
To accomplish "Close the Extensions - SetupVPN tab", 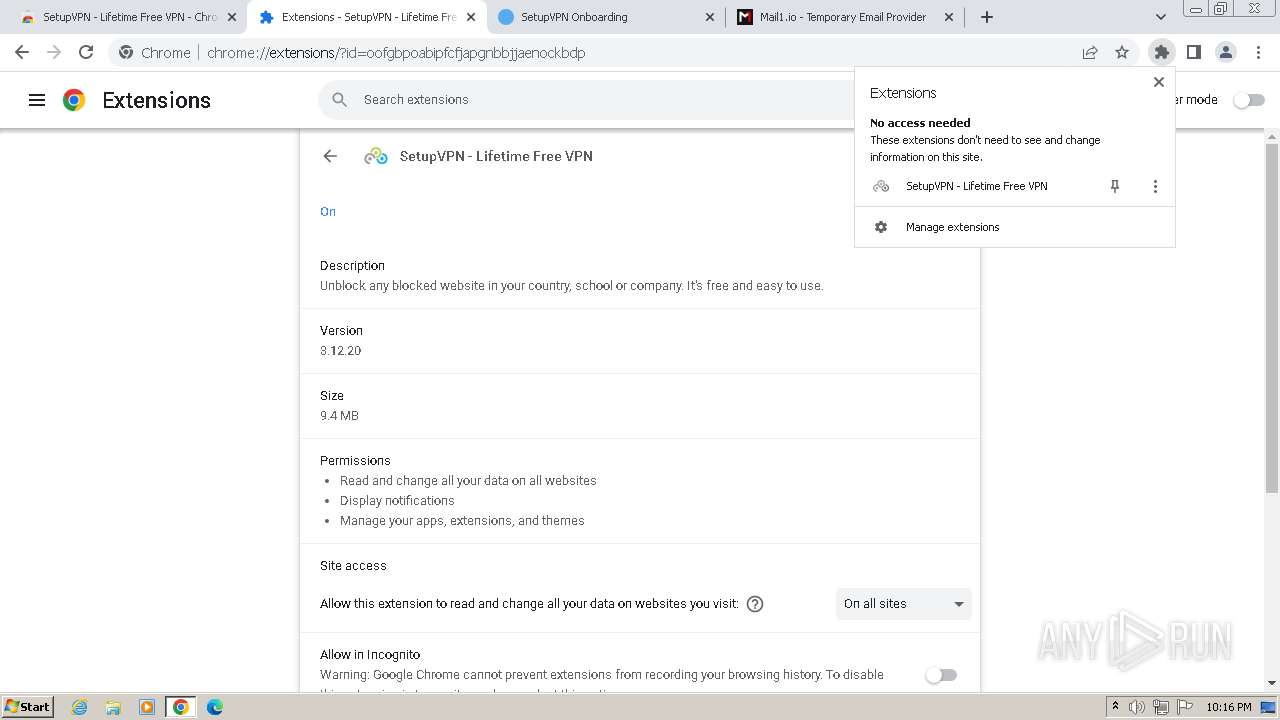I will [471, 17].
